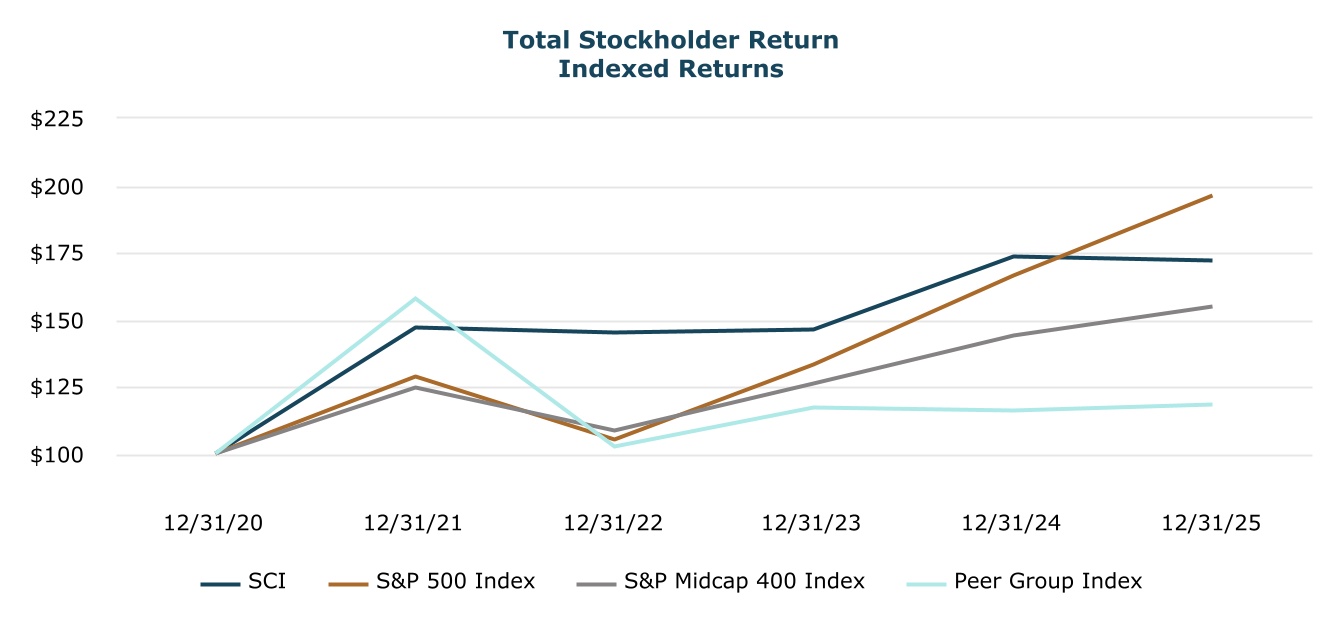Click the $150 y-axis label
This screenshot has width=1344, height=632.
pos(57,321)
